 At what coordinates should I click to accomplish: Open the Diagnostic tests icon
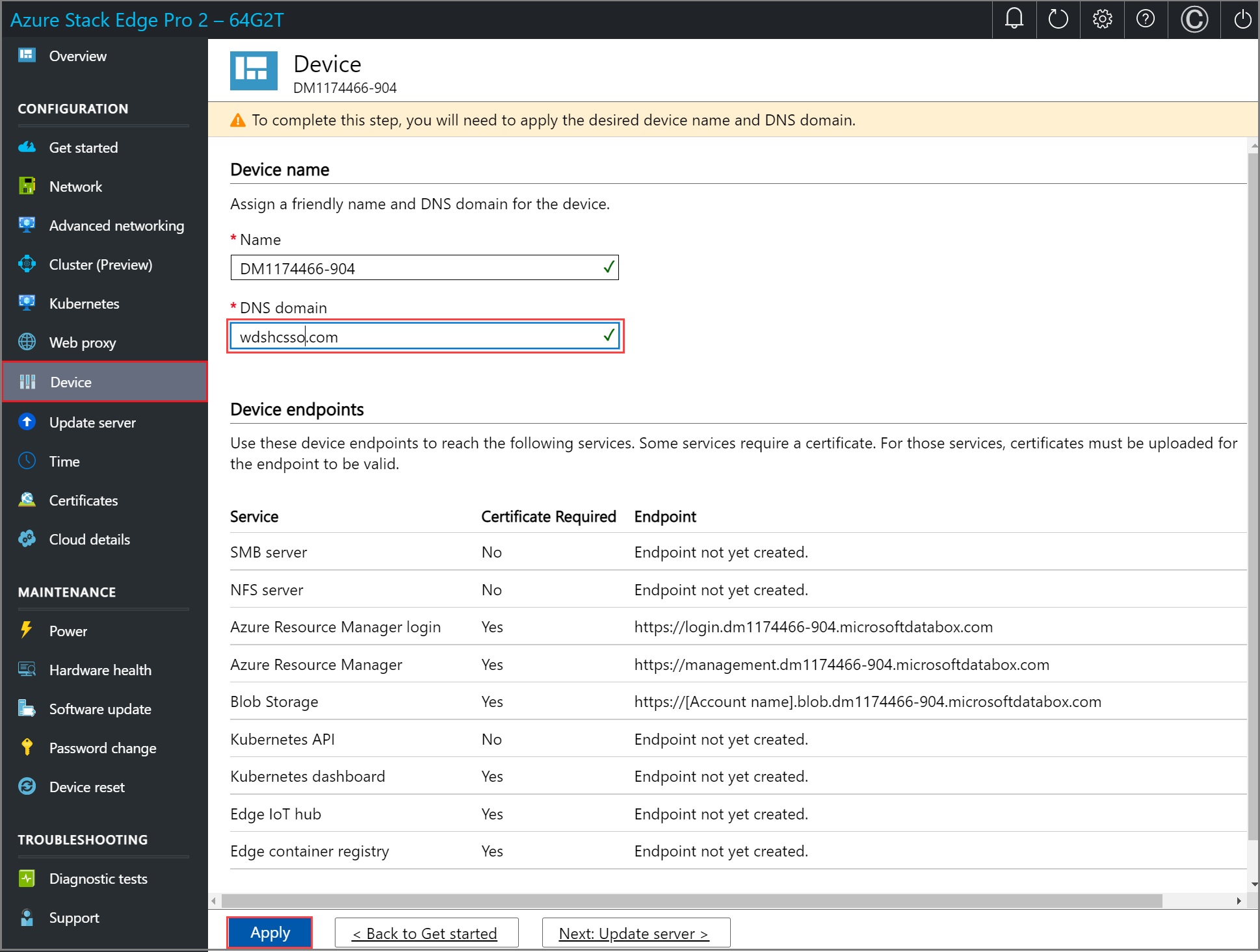(27, 877)
